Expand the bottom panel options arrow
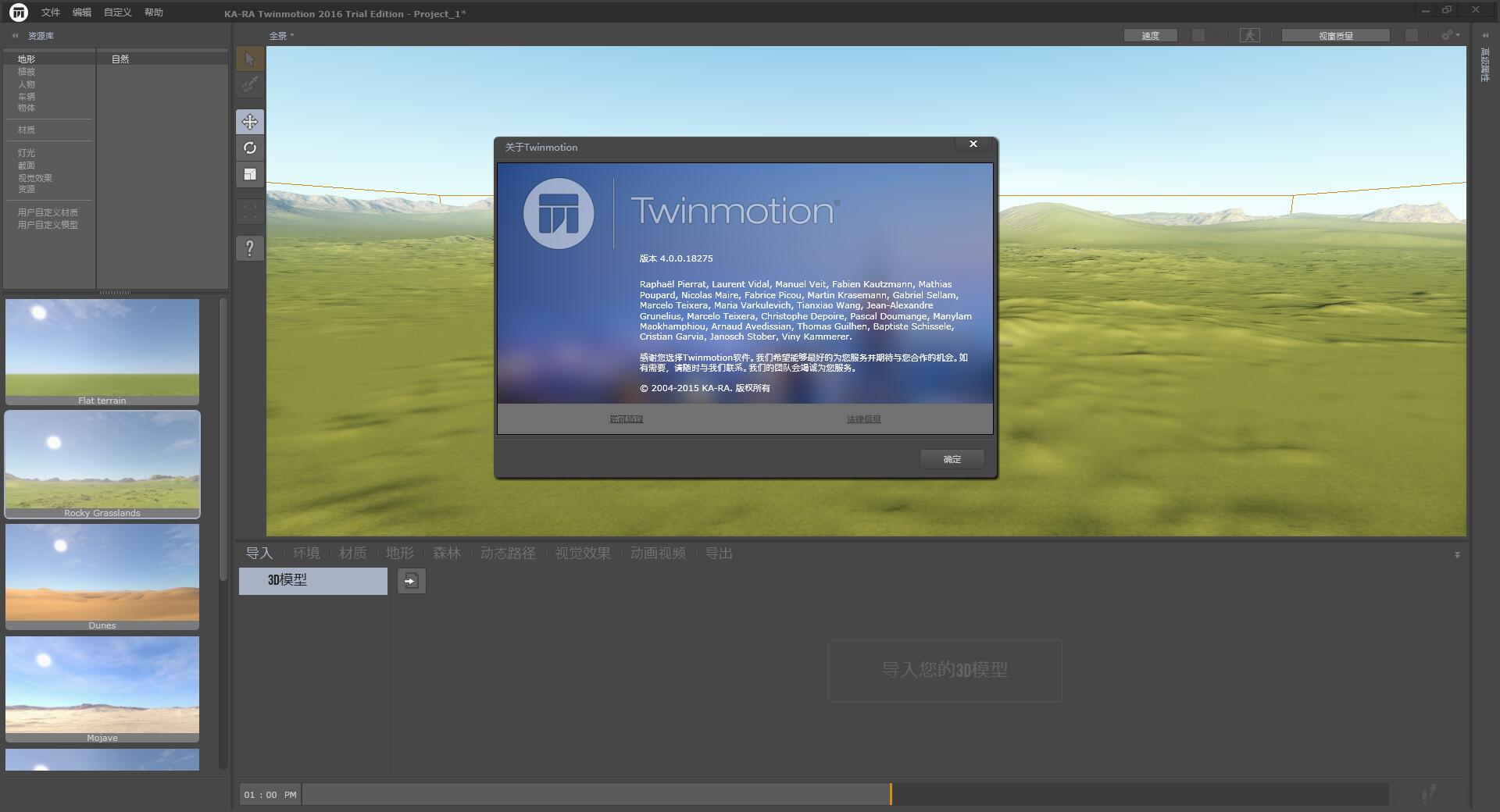Viewport: 1500px width, 812px height. (1457, 555)
